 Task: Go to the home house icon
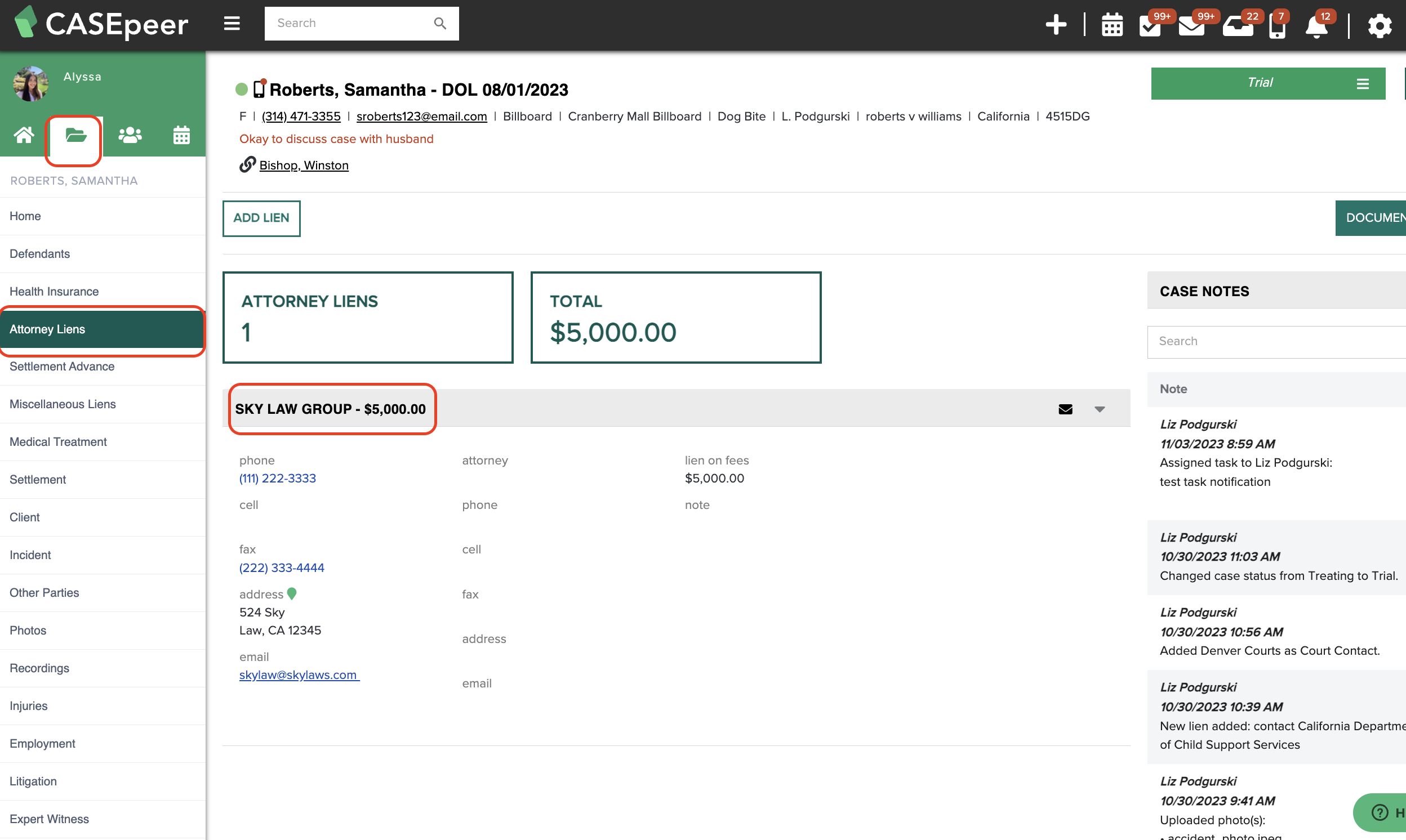point(24,135)
